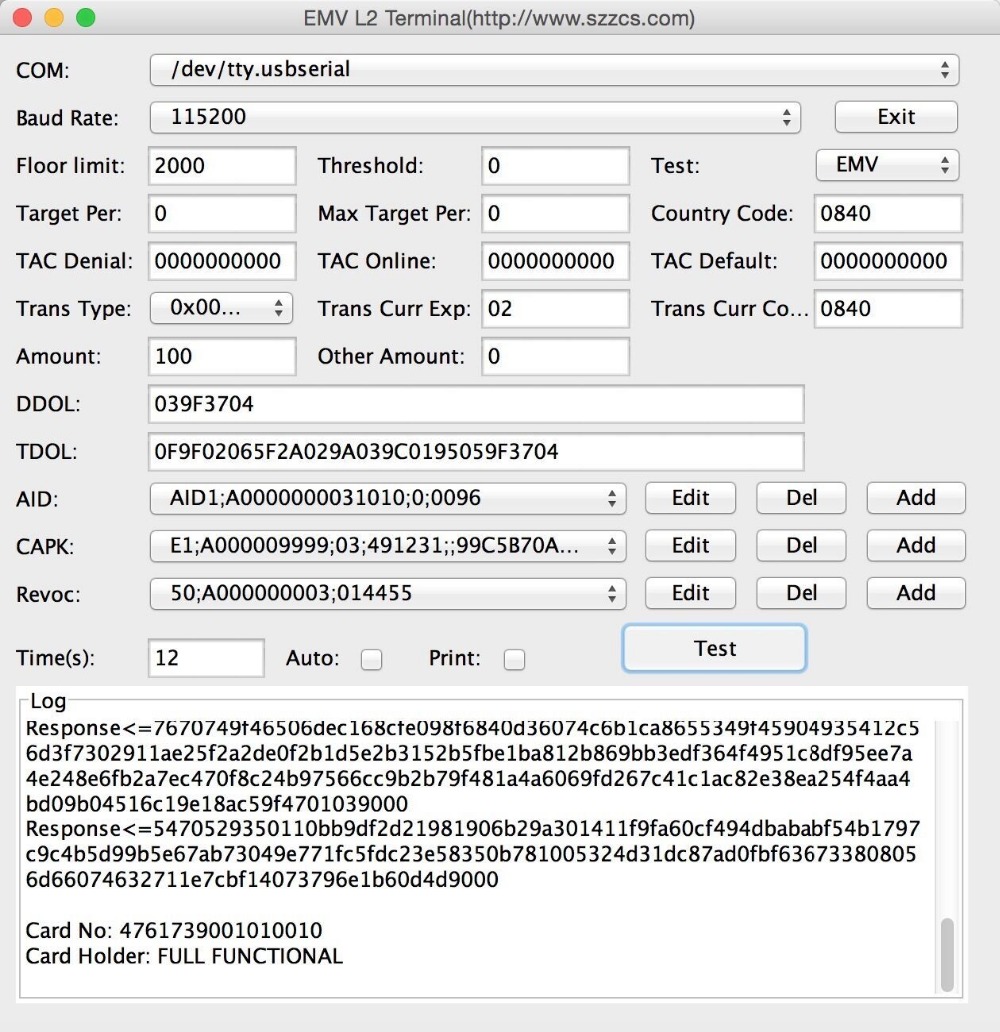Open the COM port dropdown
The width and height of the screenshot is (1000, 1032).
[554, 70]
